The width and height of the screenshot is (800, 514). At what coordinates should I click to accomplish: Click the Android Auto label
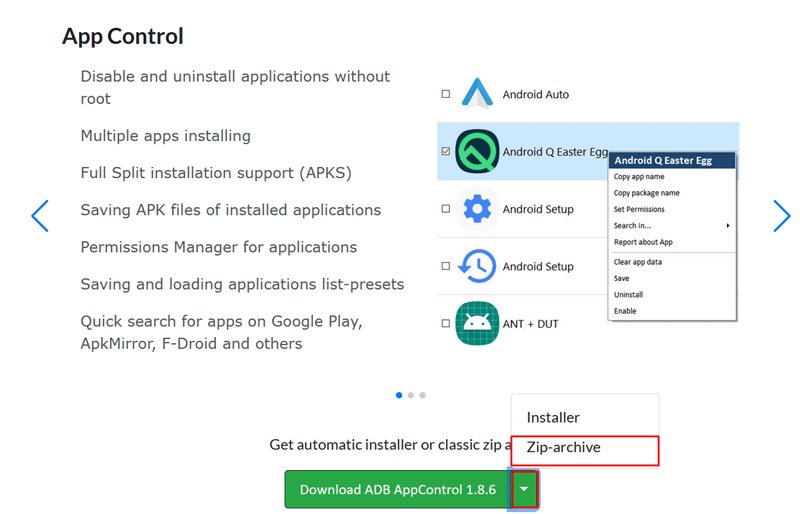(x=536, y=94)
